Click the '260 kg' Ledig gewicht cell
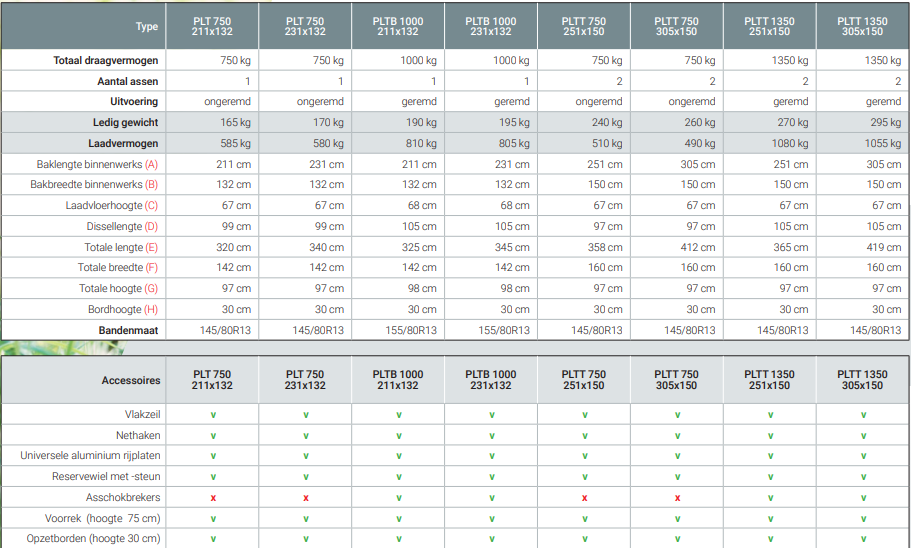Viewport: 911px width, 548px height. (700, 123)
